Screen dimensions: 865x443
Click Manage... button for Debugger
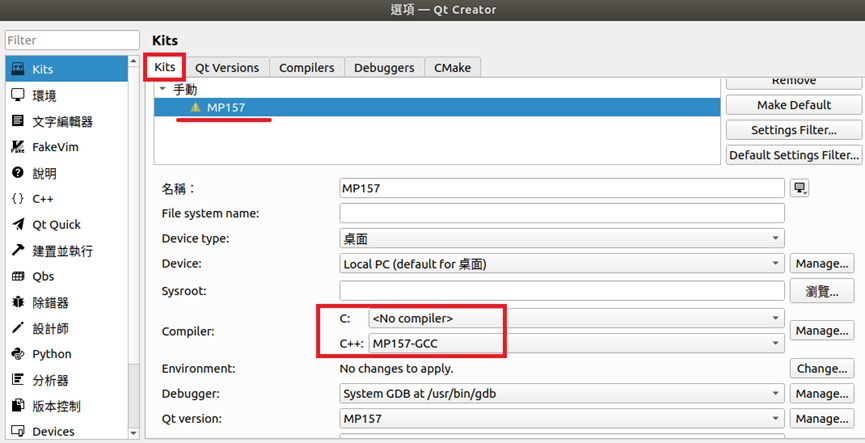point(822,393)
